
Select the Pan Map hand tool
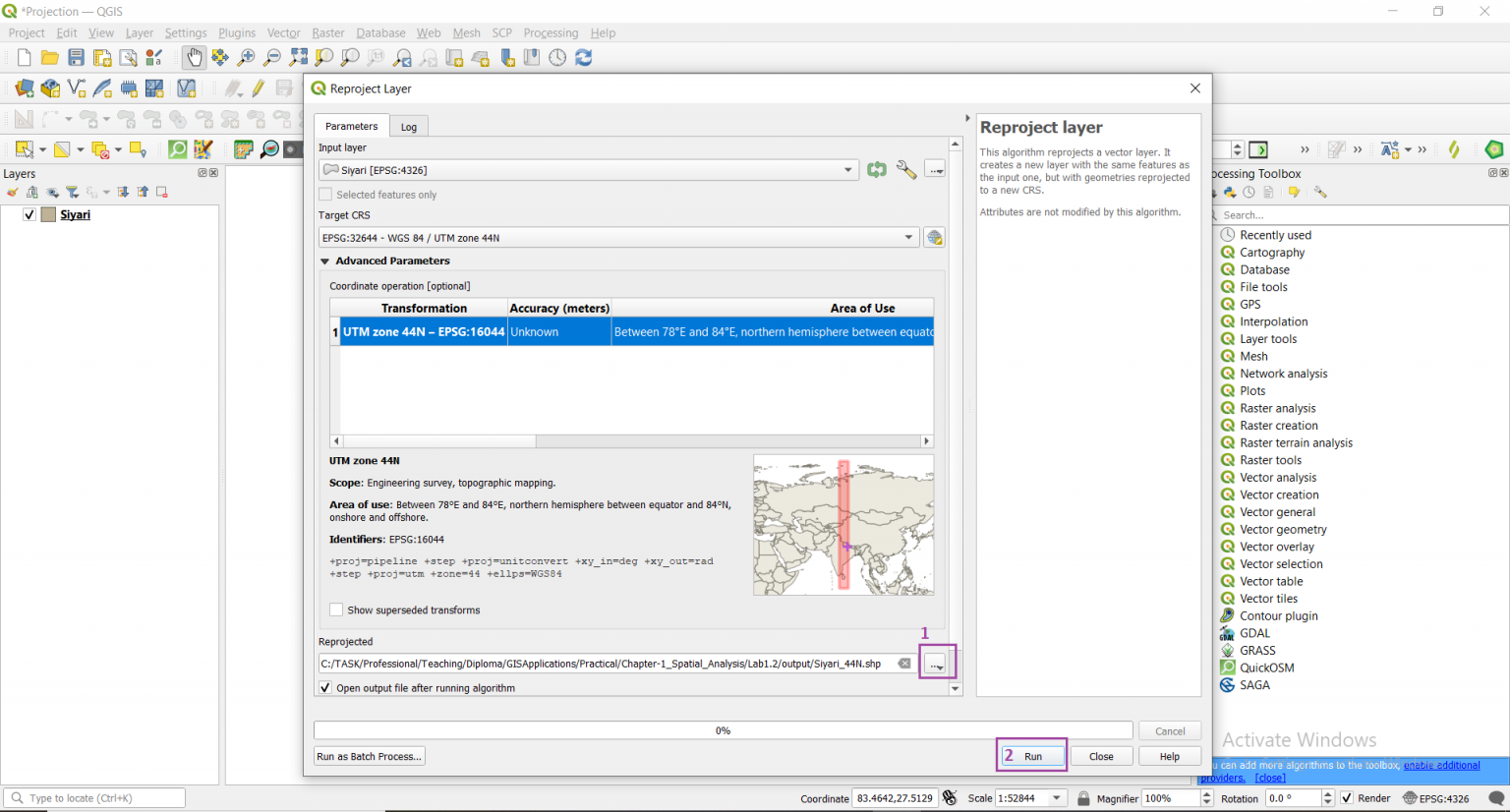click(195, 57)
